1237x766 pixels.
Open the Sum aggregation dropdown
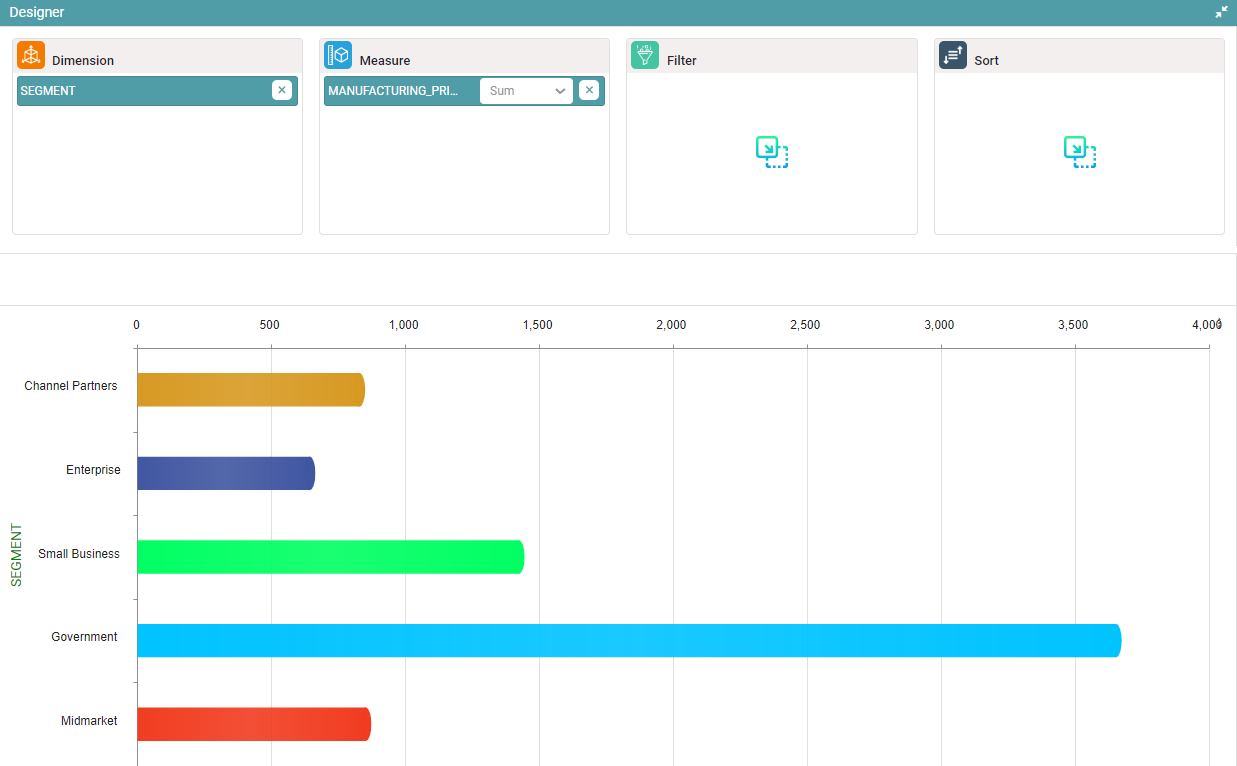[526, 91]
